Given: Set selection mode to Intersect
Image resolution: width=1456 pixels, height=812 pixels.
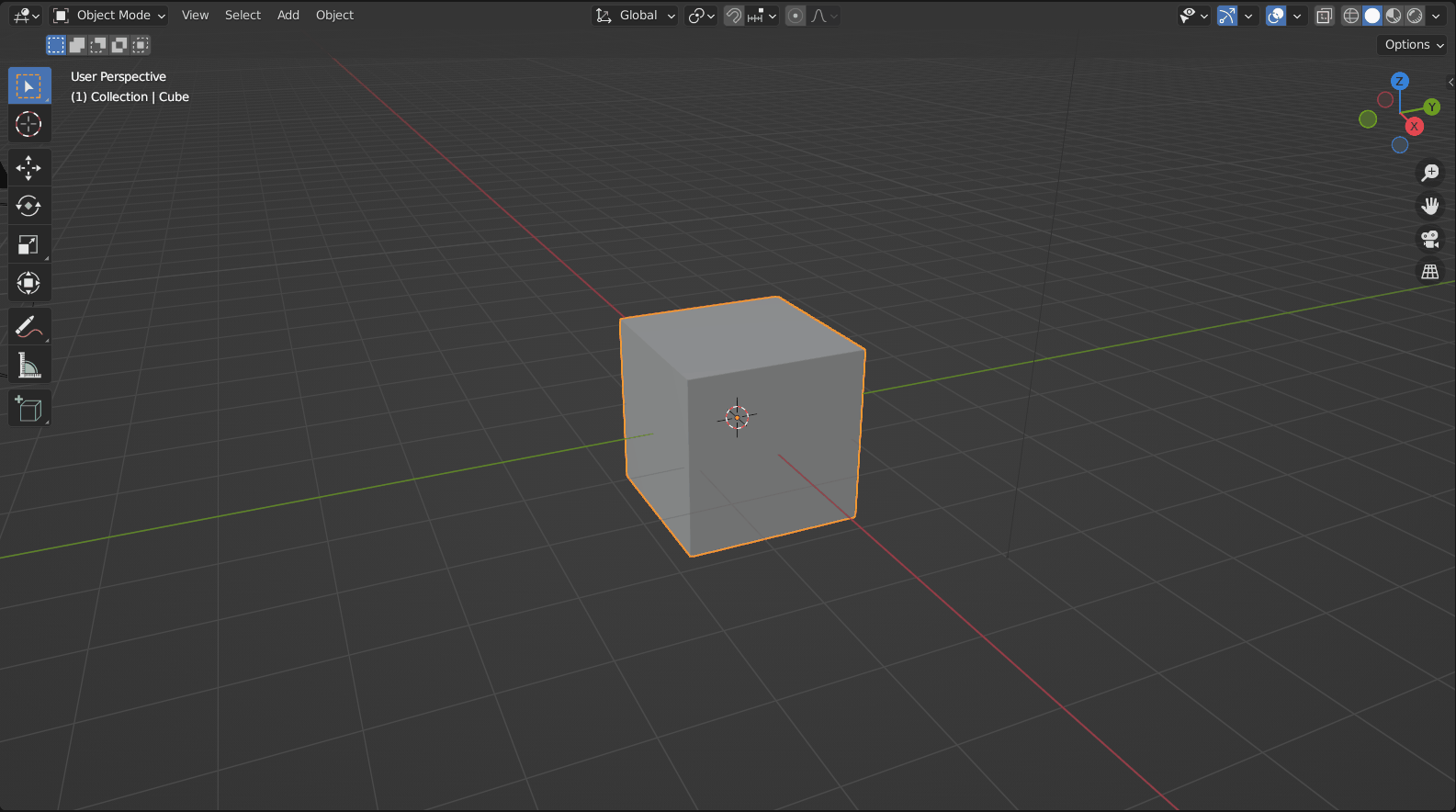Looking at the screenshot, I should coord(141,45).
